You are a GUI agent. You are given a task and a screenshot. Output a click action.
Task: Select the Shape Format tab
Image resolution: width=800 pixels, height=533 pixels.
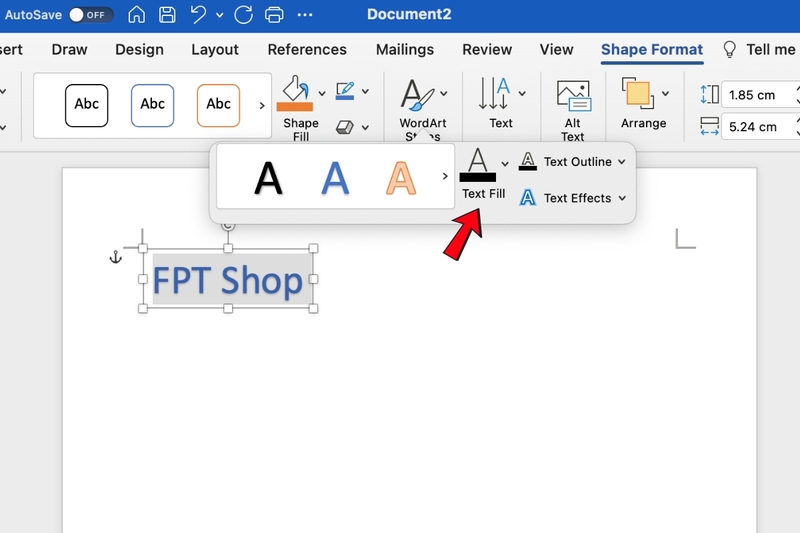[652, 49]
